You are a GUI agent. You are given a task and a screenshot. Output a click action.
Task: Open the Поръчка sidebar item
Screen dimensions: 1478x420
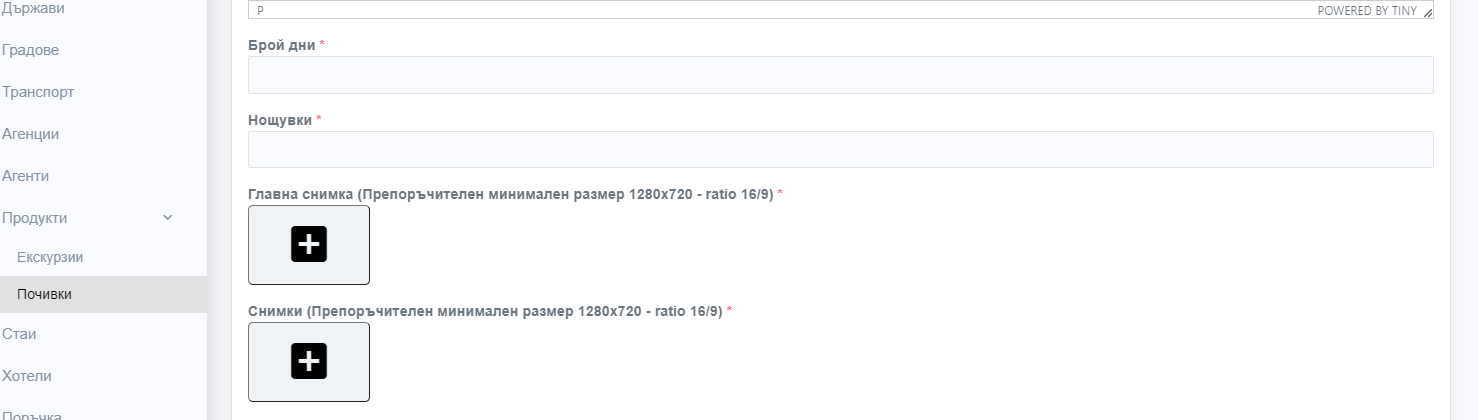(32, 415)
